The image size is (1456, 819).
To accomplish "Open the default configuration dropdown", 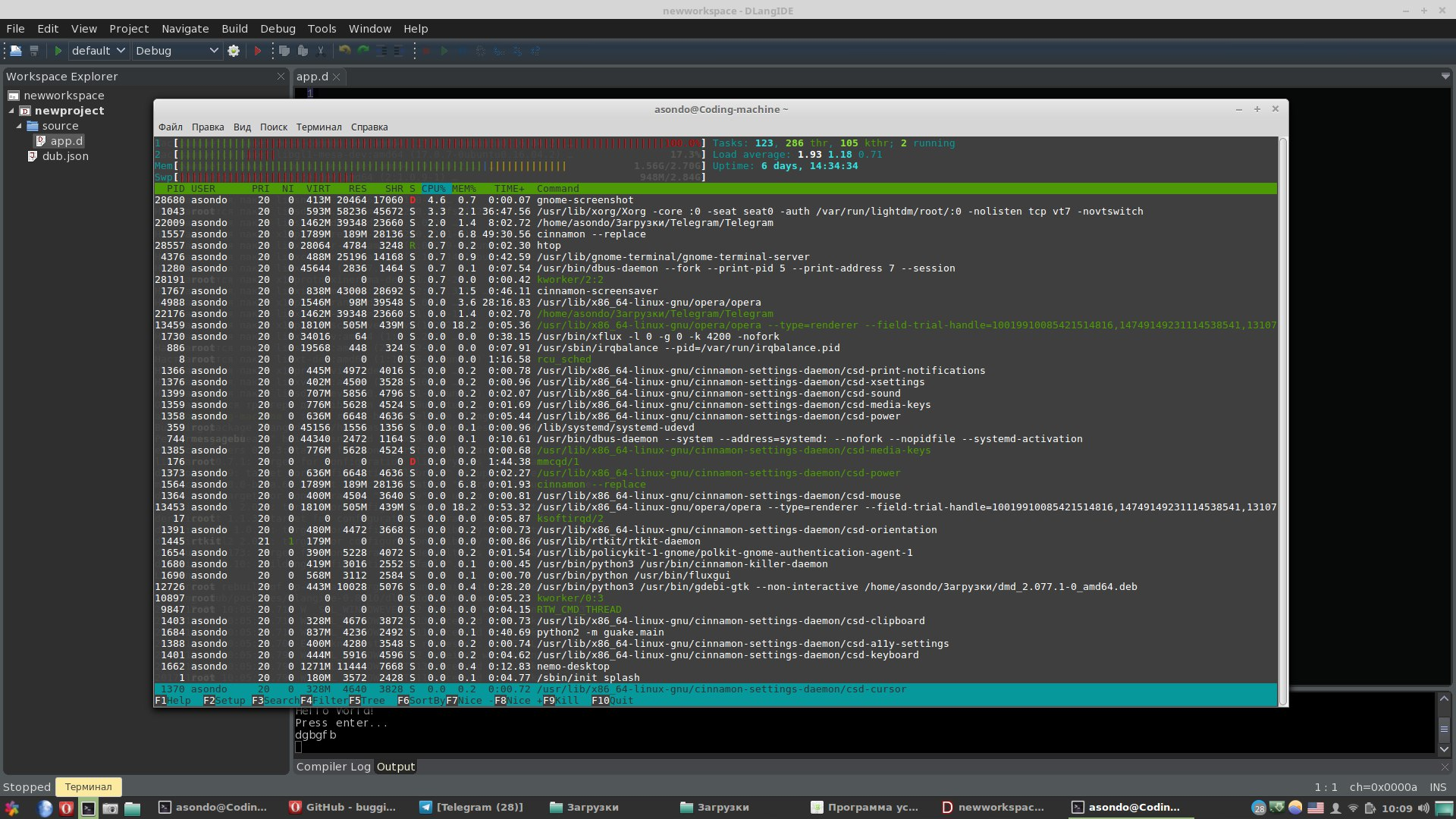I will (x=98, y=51).
